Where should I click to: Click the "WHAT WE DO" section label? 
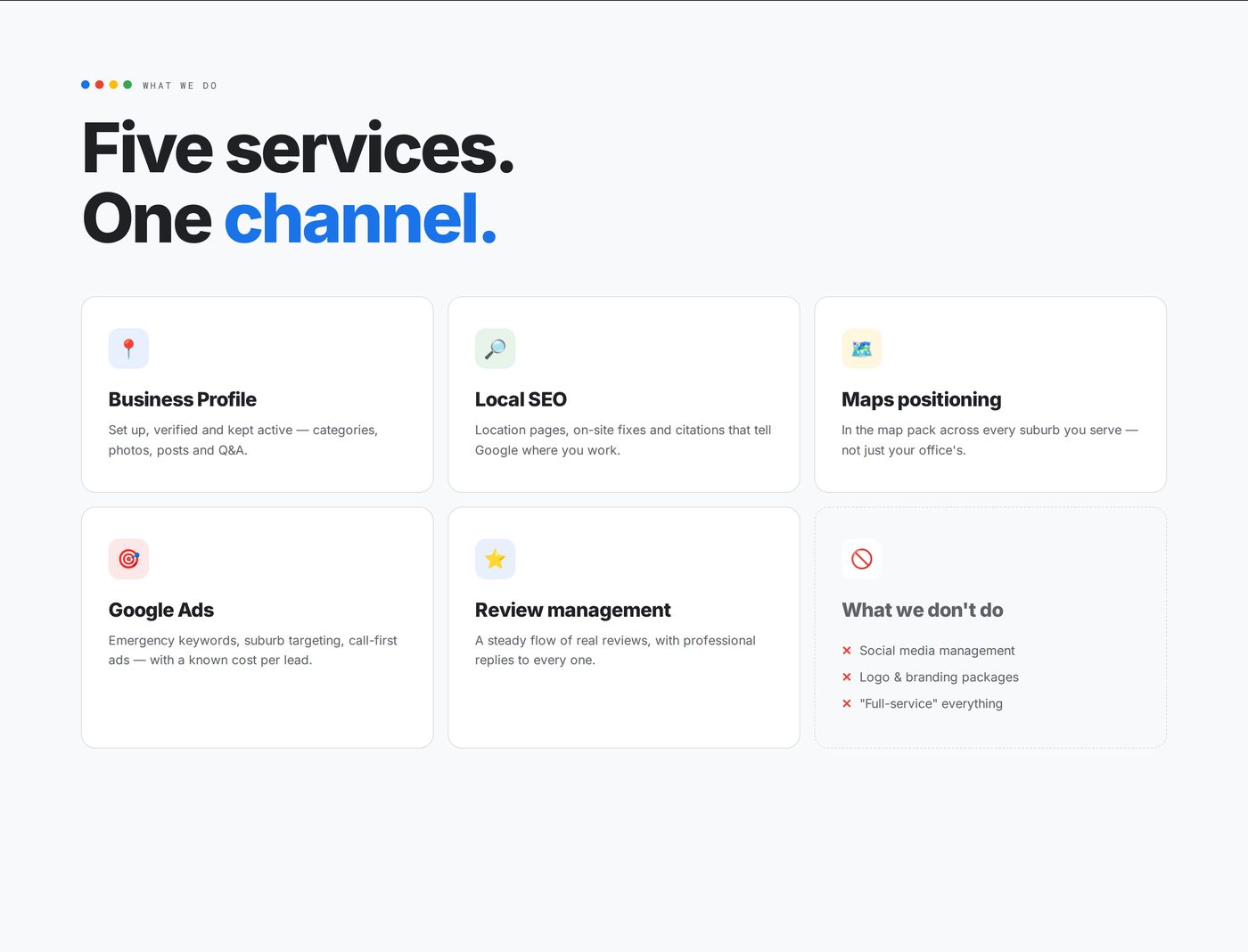tap(180, 86)
